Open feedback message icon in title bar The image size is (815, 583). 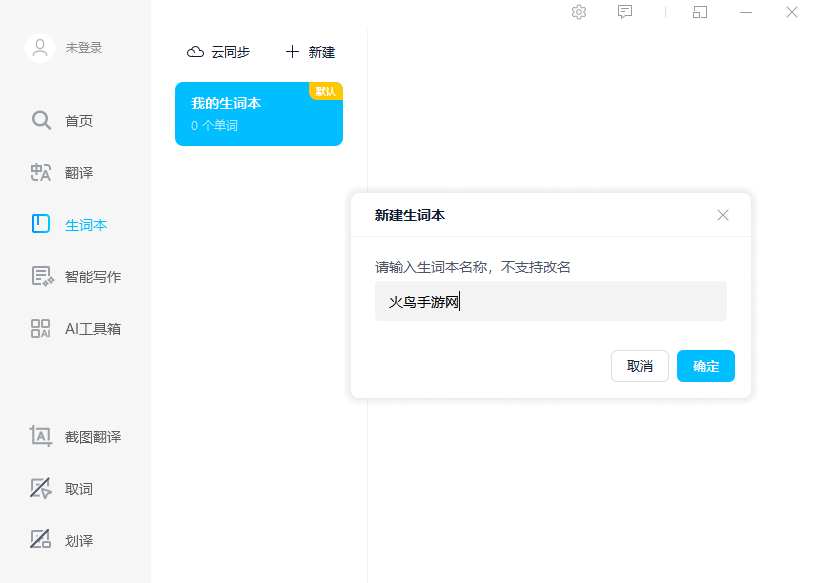(625, 12)
